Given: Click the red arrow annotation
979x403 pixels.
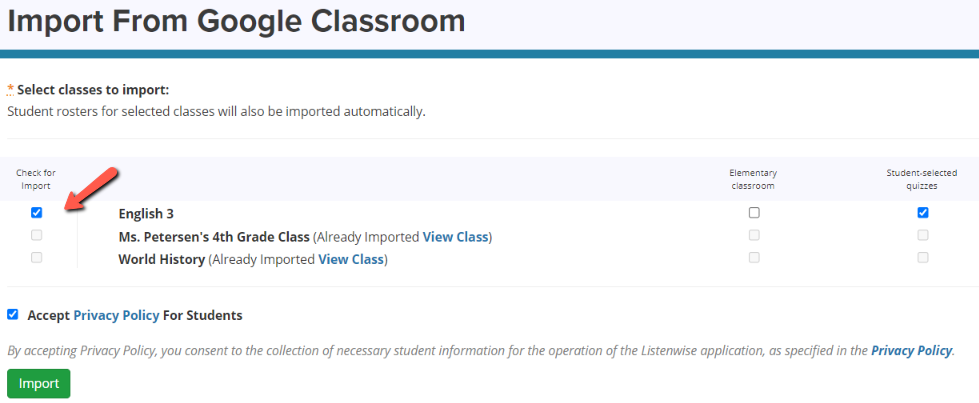Looking at the screenshot, I should point(92,189).
